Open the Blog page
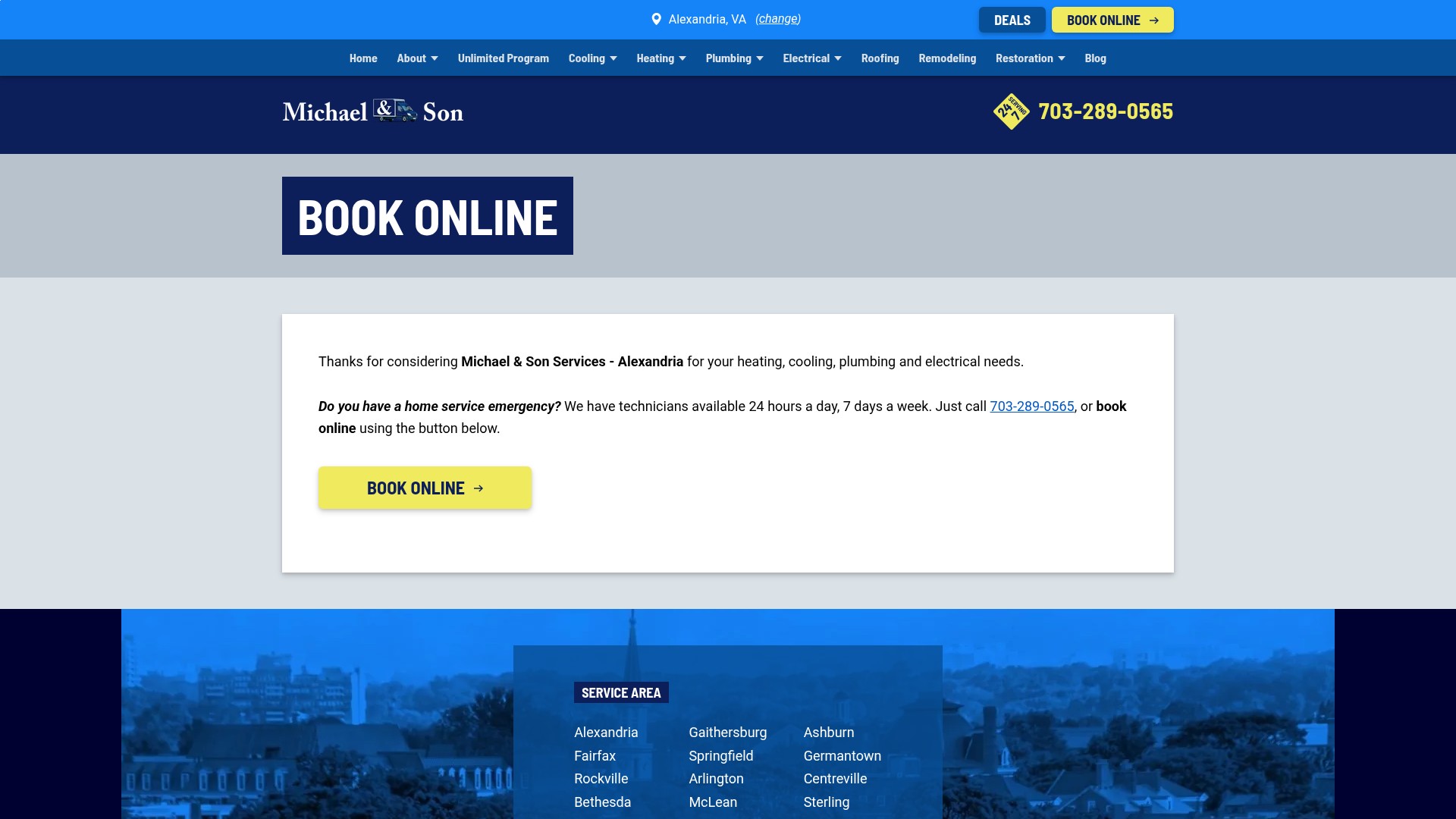 (x=1096, y=58)
